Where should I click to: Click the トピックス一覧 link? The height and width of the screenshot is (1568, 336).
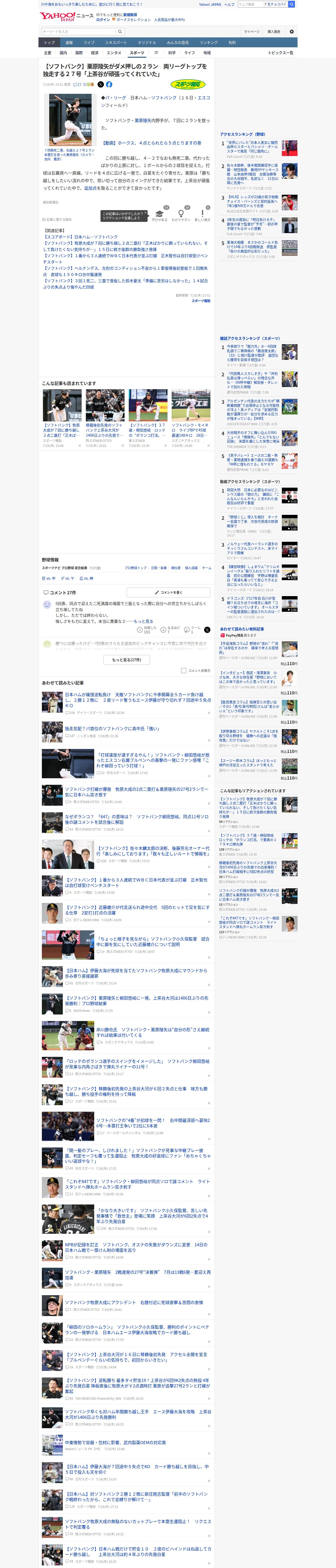coord(281,53)
